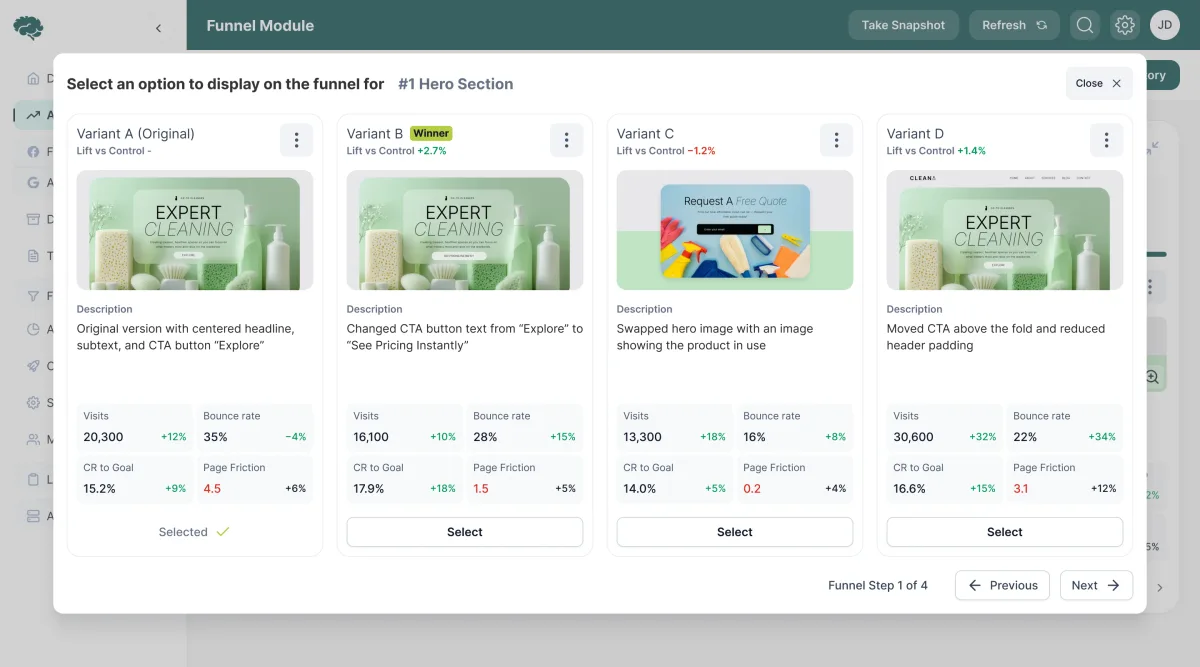Click the Refresh button
Viewport: 1200px width, 667px height.
pos(1014,25)
